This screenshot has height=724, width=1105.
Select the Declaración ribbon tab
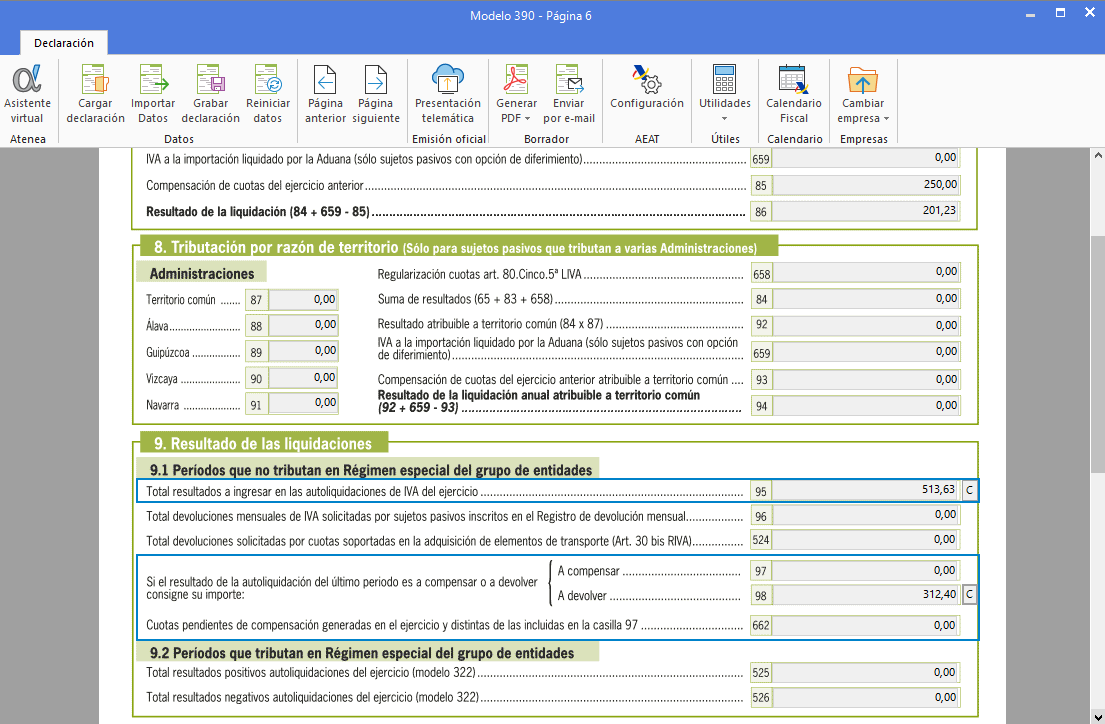pos(63,43)
